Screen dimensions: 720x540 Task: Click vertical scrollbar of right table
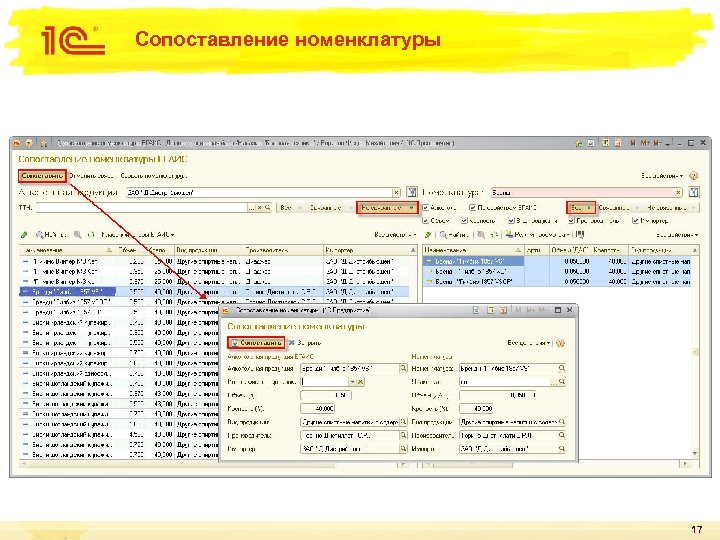695,354
